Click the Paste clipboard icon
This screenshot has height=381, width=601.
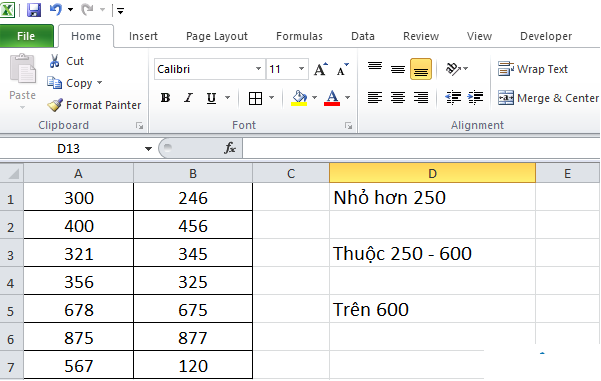tap(23, 69)
